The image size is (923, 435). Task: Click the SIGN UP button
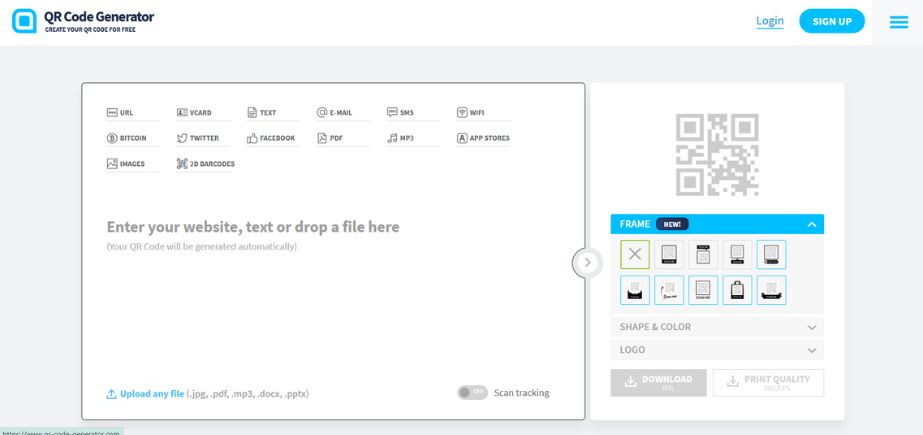click(x=832, y=21)
